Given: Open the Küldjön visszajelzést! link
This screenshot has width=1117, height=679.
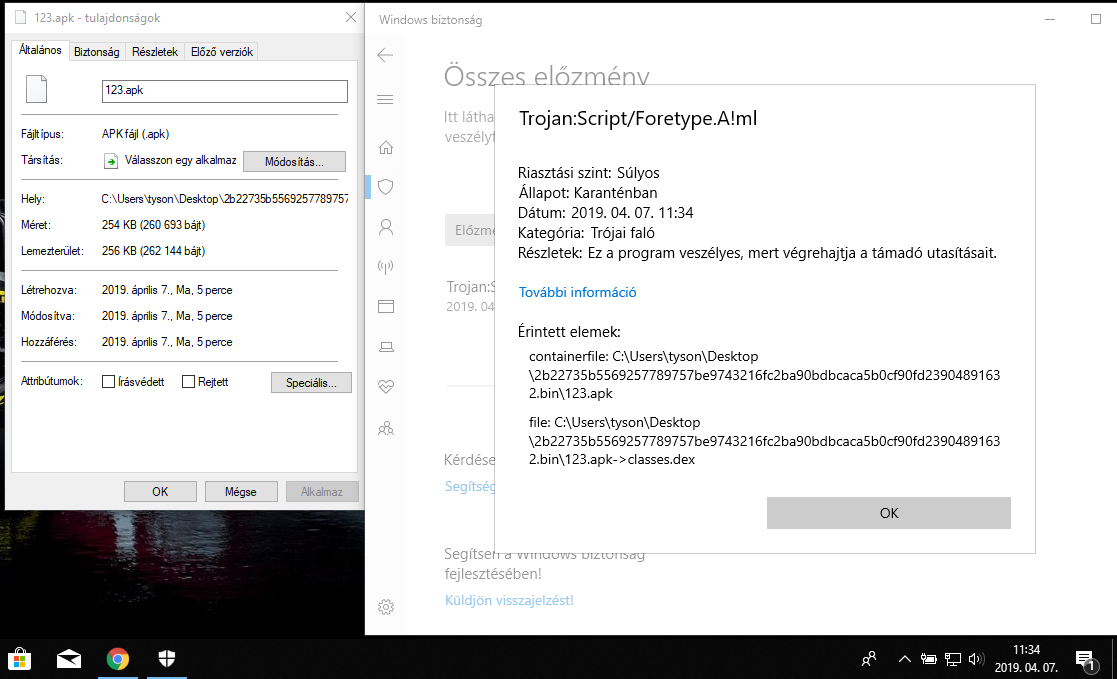Looking at the screenshot, I should [x=509, y=601].
